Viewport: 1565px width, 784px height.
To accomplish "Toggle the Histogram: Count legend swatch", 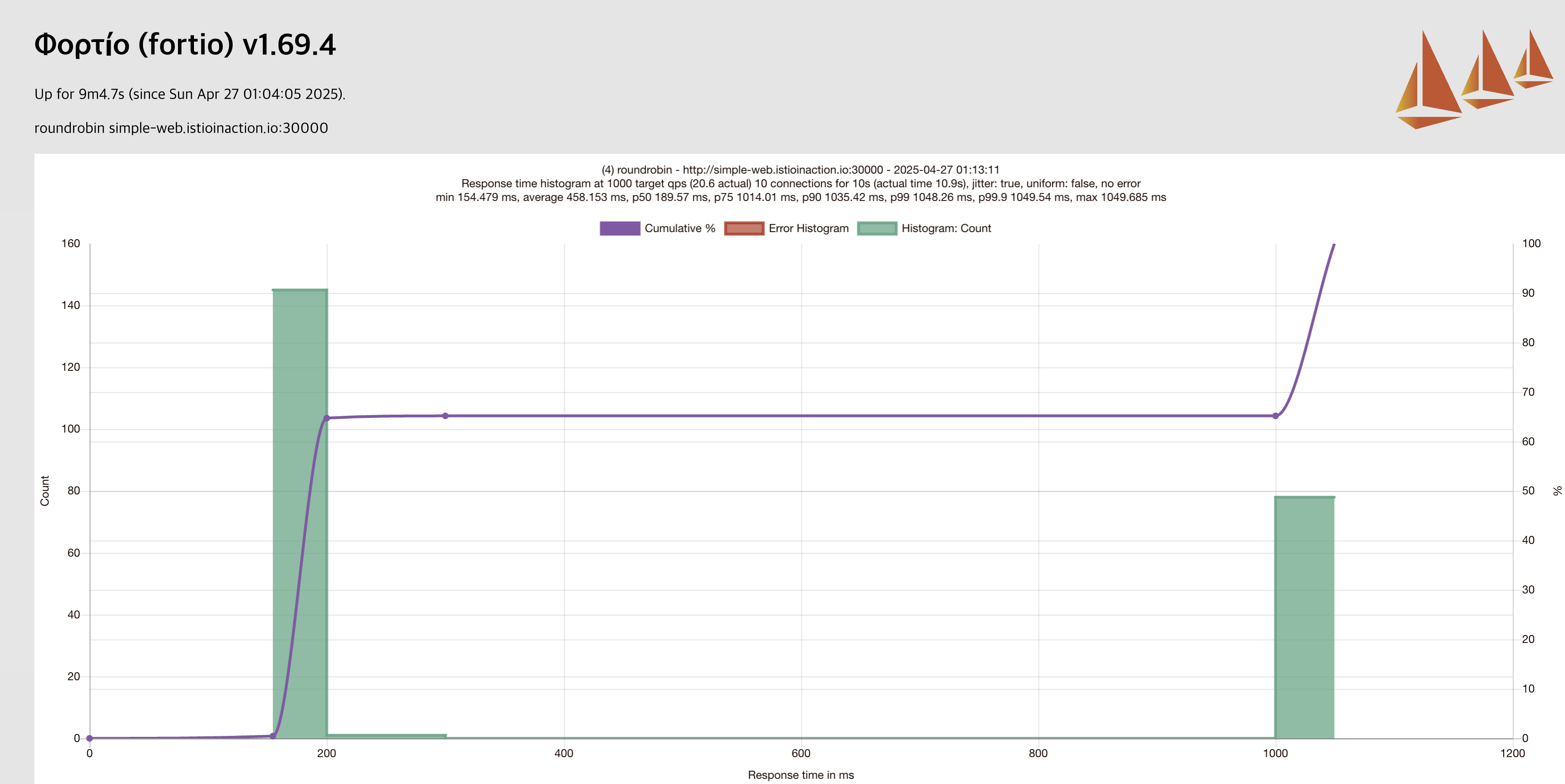I will pyautogui.click(x=877, y=228).
